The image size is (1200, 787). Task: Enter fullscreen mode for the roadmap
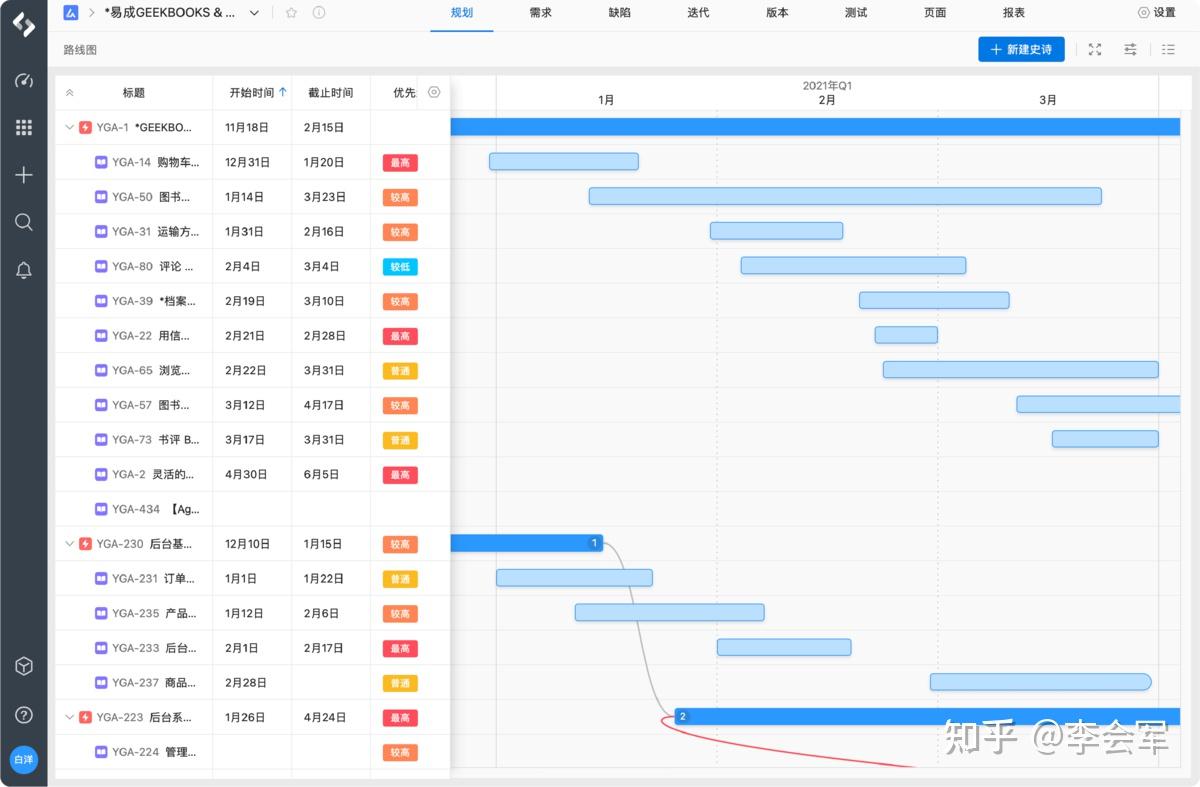point(1094,48)
